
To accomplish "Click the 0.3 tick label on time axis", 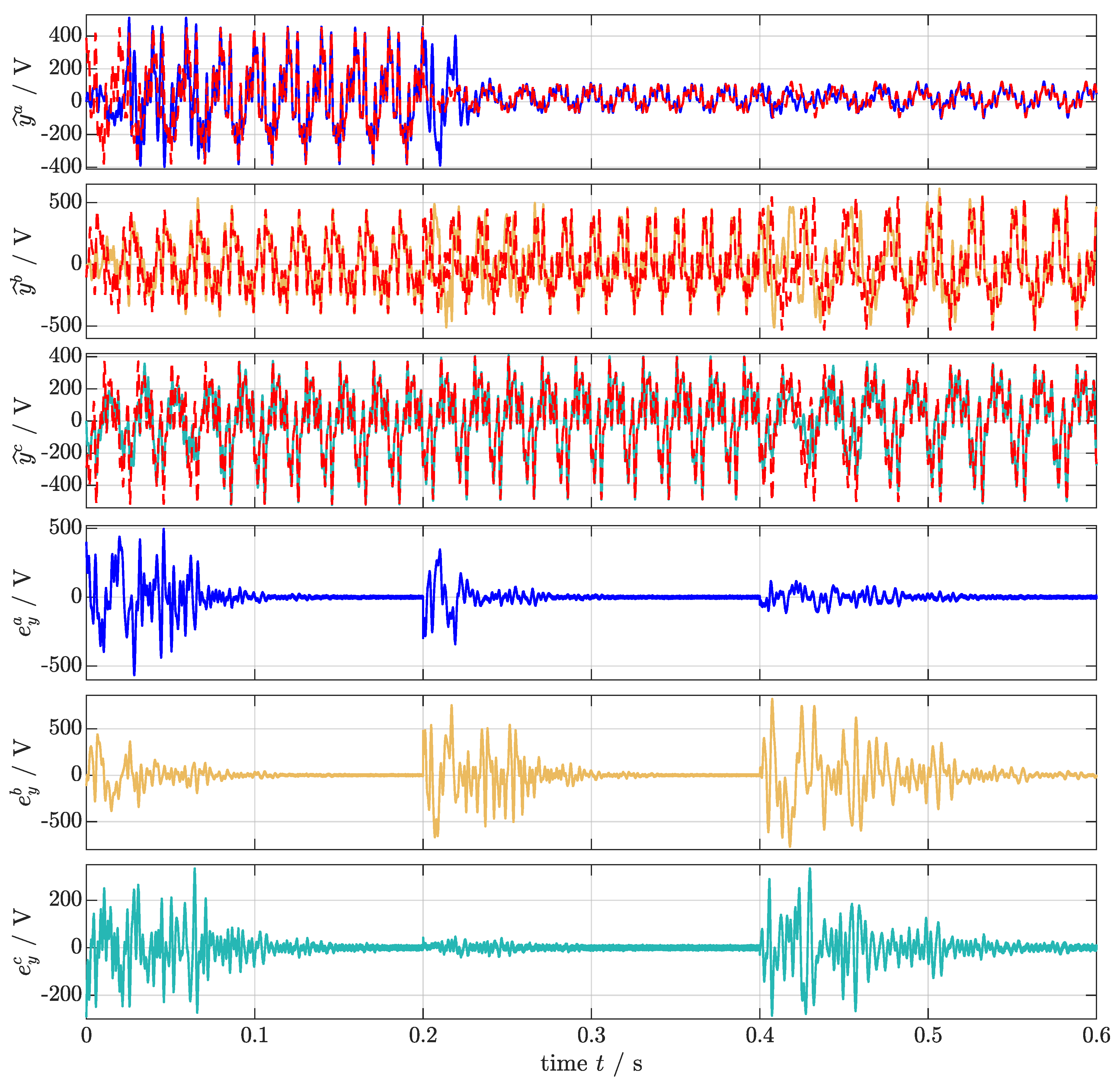I will pyautogui.click(x=591, y=1036).
